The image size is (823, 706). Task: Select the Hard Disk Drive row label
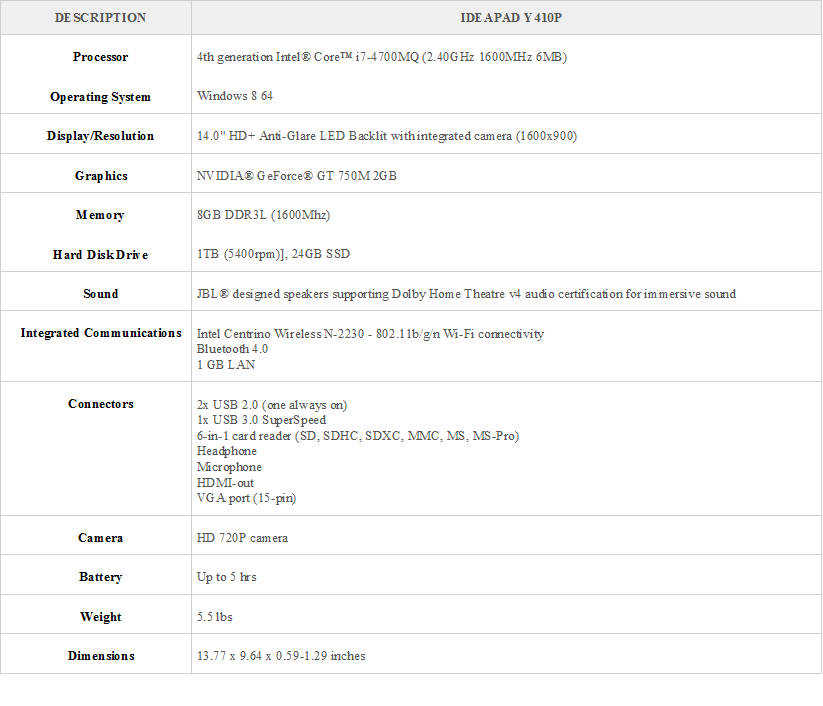pos(100,255)
